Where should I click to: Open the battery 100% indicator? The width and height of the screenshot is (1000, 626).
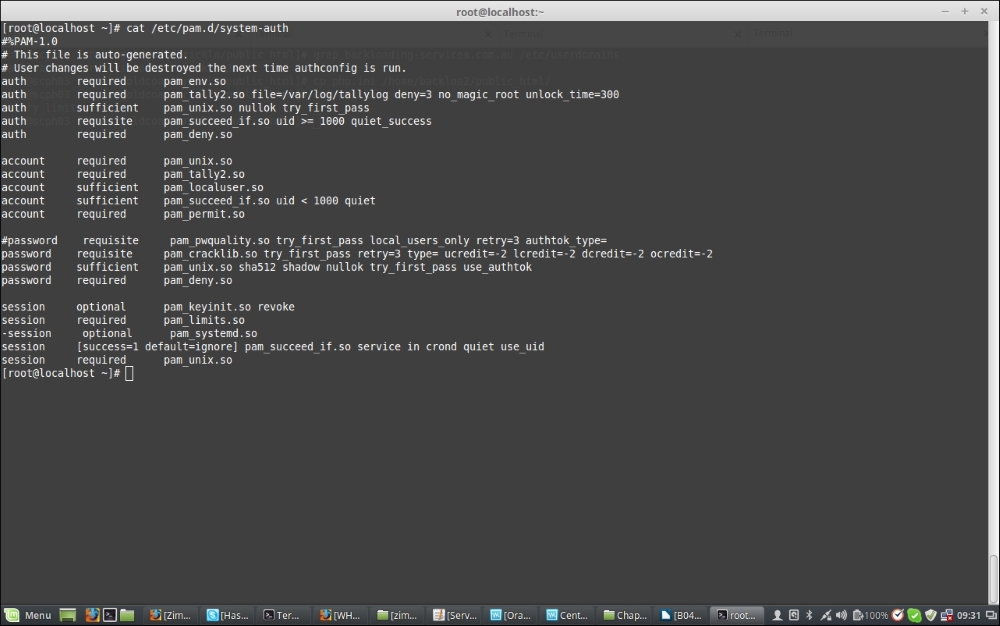[x=871, y=615]
